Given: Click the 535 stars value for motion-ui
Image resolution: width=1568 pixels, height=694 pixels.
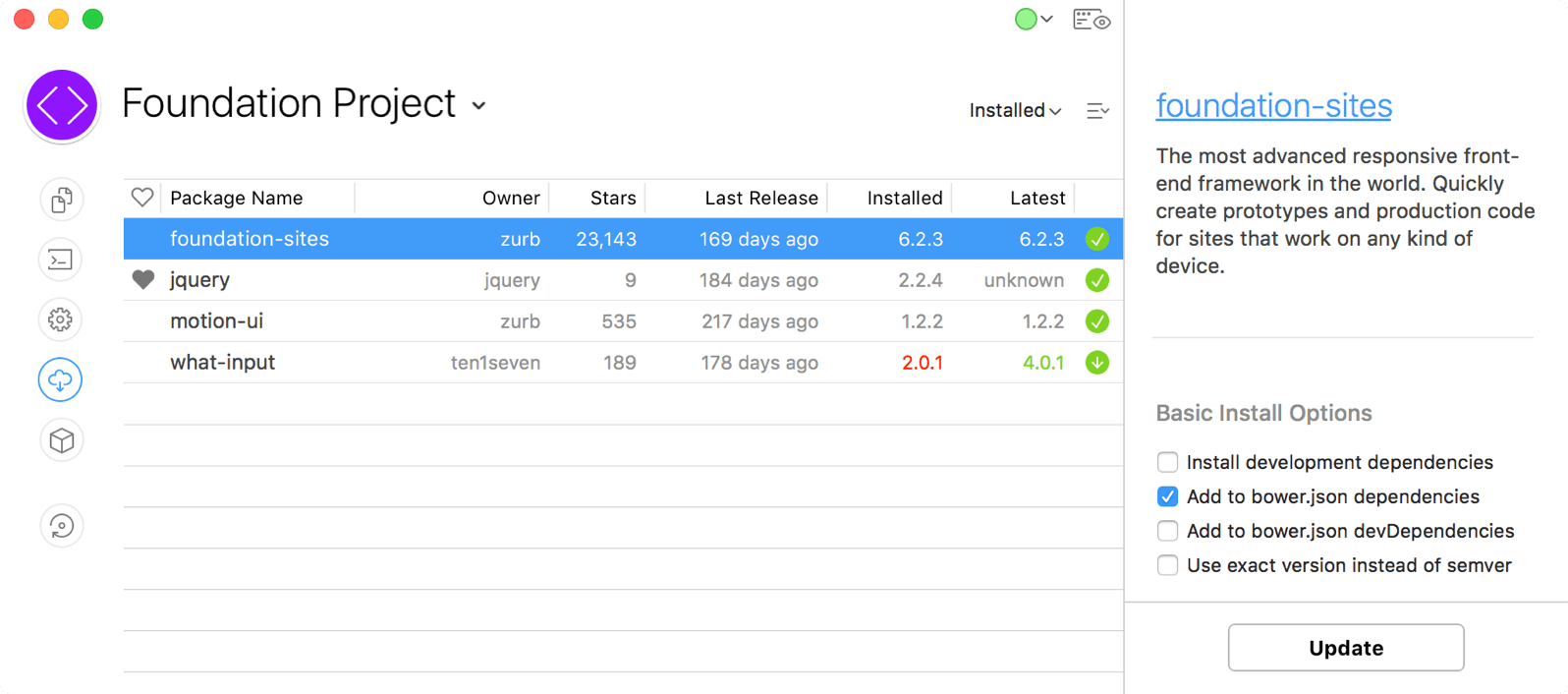Looking at the screenshot, I should tap(619, 321).
